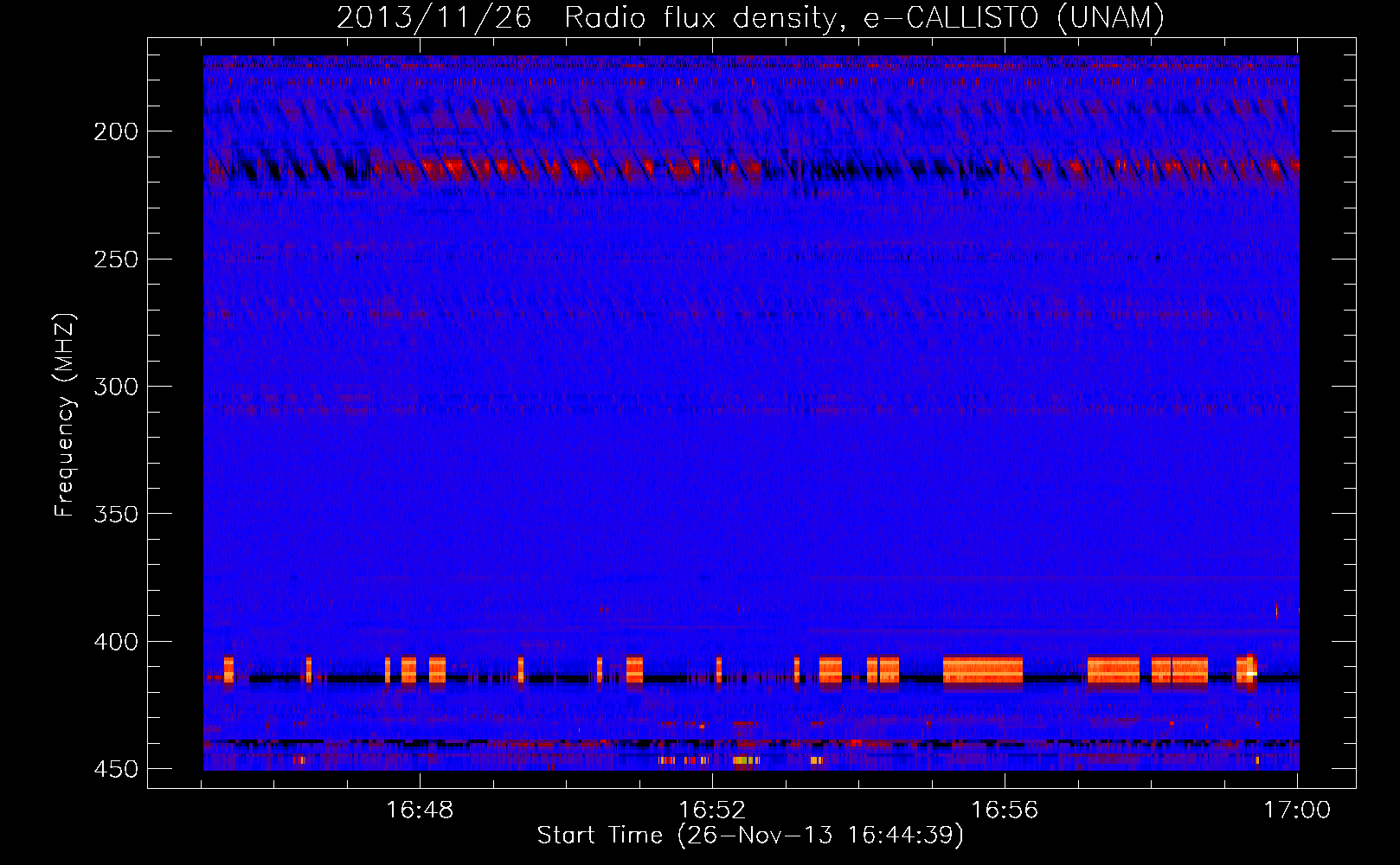Click the 16:52 time tick label

click(x=712, y=811)
